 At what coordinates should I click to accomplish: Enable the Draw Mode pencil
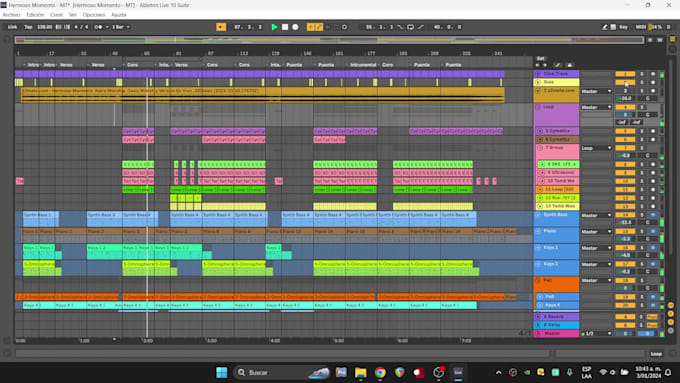(x=605, y=27)
